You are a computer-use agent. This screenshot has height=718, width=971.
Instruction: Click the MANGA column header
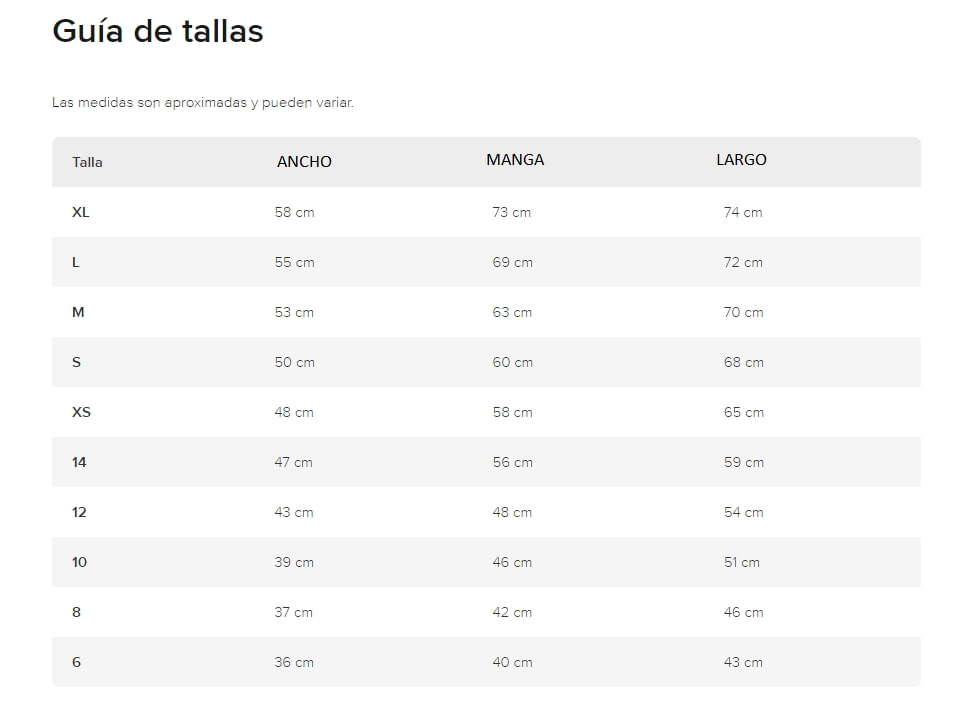tap(515, 160)
